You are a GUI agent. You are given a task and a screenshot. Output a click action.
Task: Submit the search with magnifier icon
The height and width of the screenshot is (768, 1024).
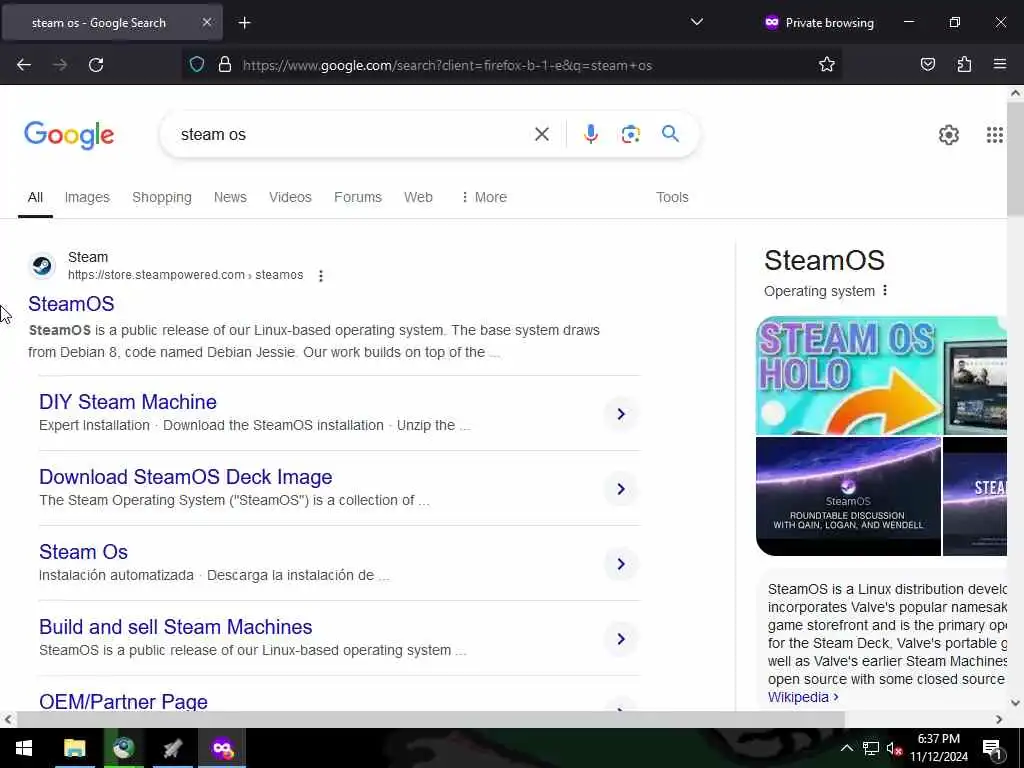(670, 134)
